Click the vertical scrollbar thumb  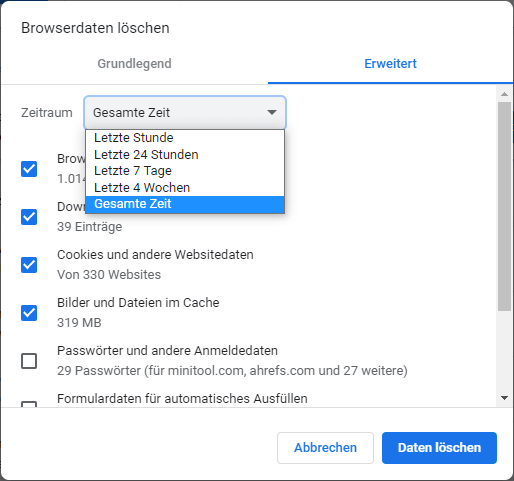tap(504, 206)
